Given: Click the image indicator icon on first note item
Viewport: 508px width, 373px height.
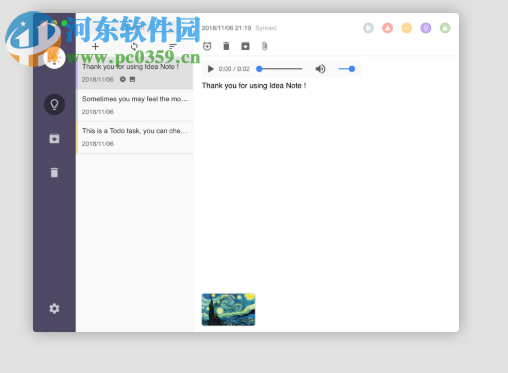Looking at the screenshot, I should click(132, 79).
